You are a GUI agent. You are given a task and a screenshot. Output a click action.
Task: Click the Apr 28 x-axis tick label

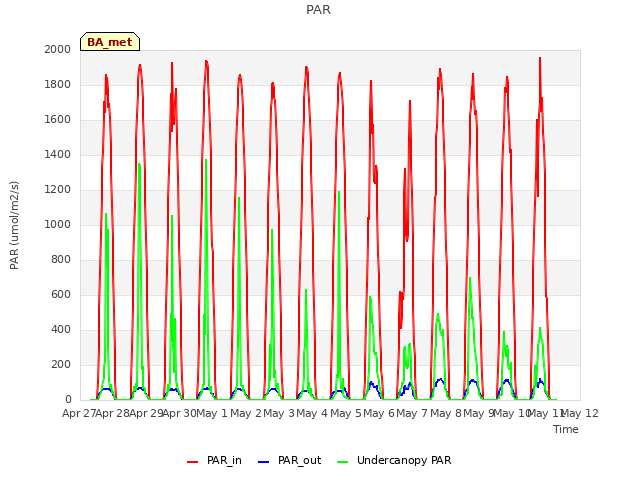(x=113, y=413)
